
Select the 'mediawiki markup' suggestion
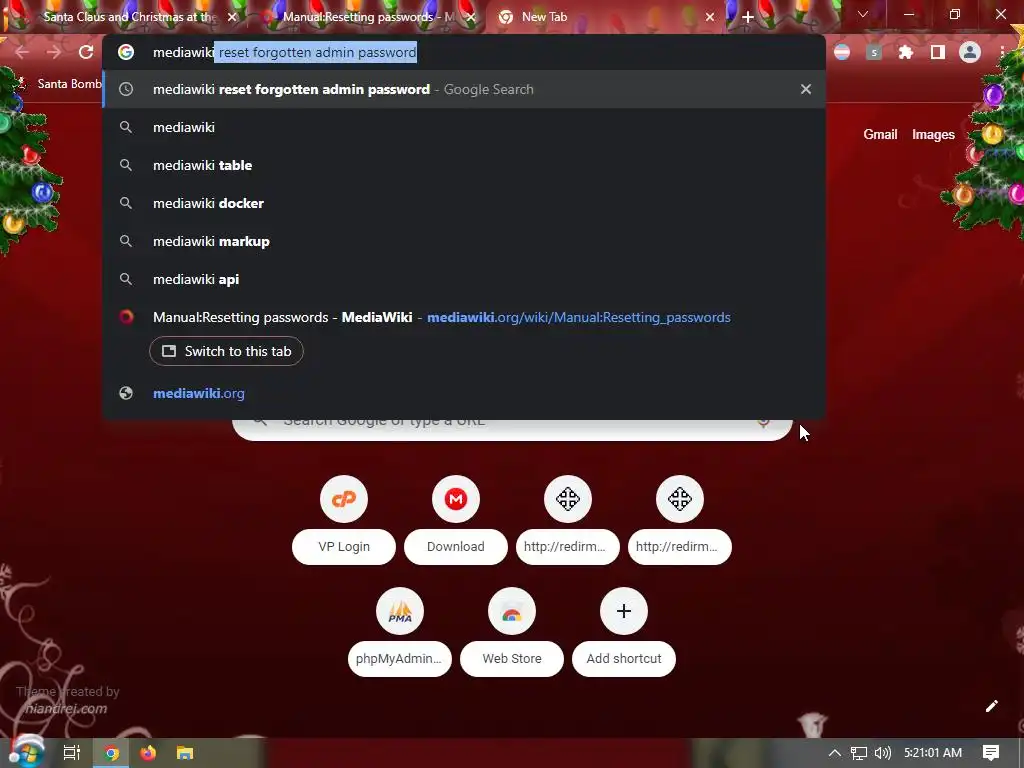(x=464, y=241)
